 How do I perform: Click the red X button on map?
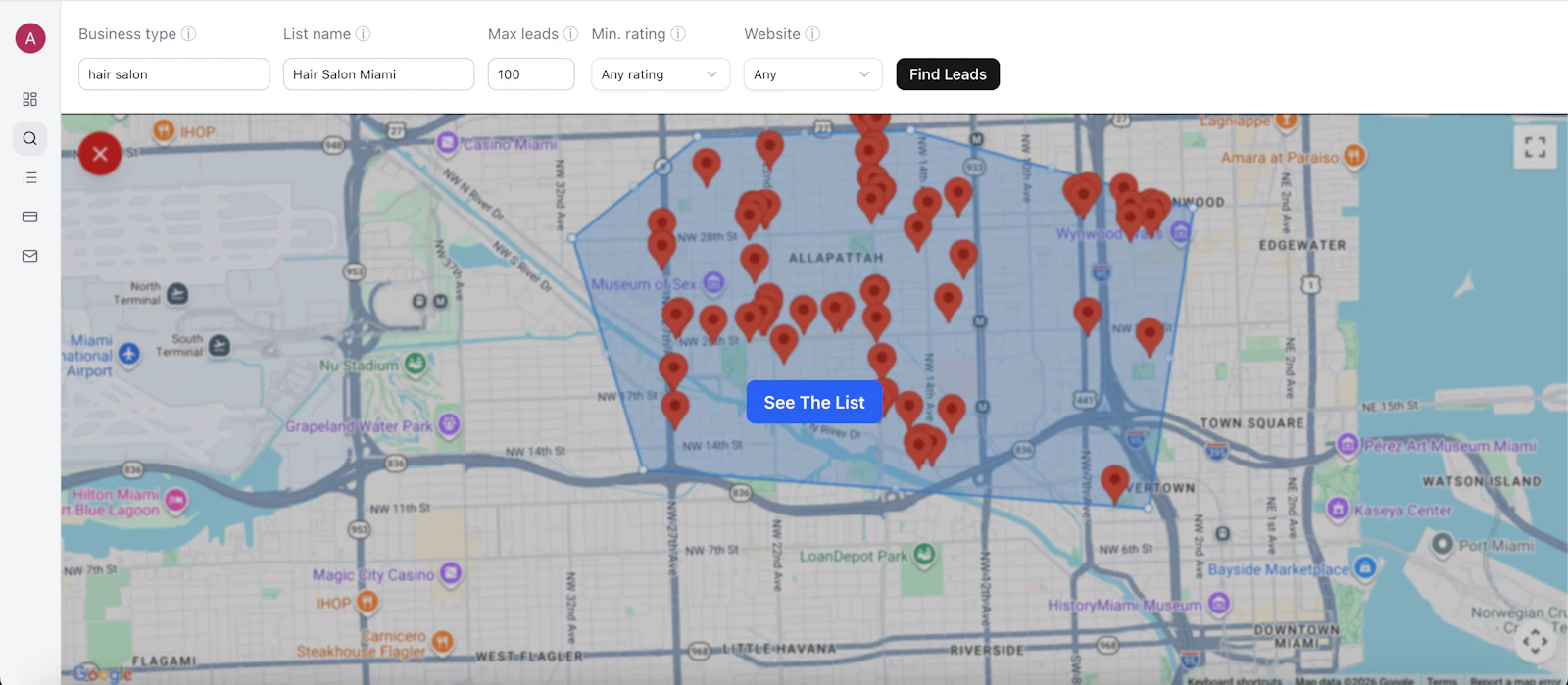pos(100,154)
